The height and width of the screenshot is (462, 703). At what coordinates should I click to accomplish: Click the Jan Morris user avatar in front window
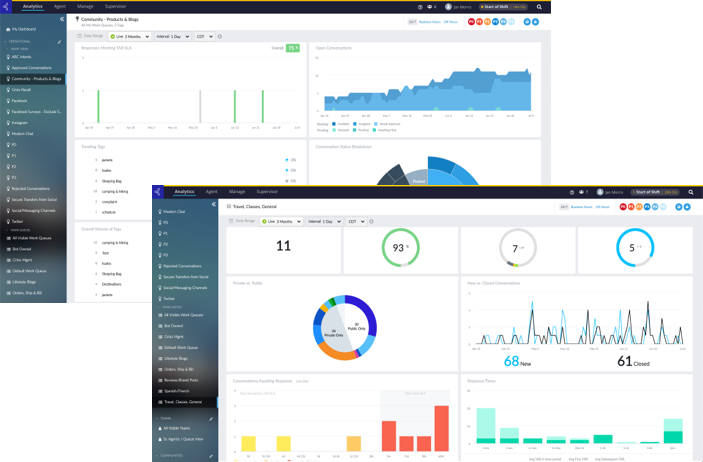pos(597,191)
